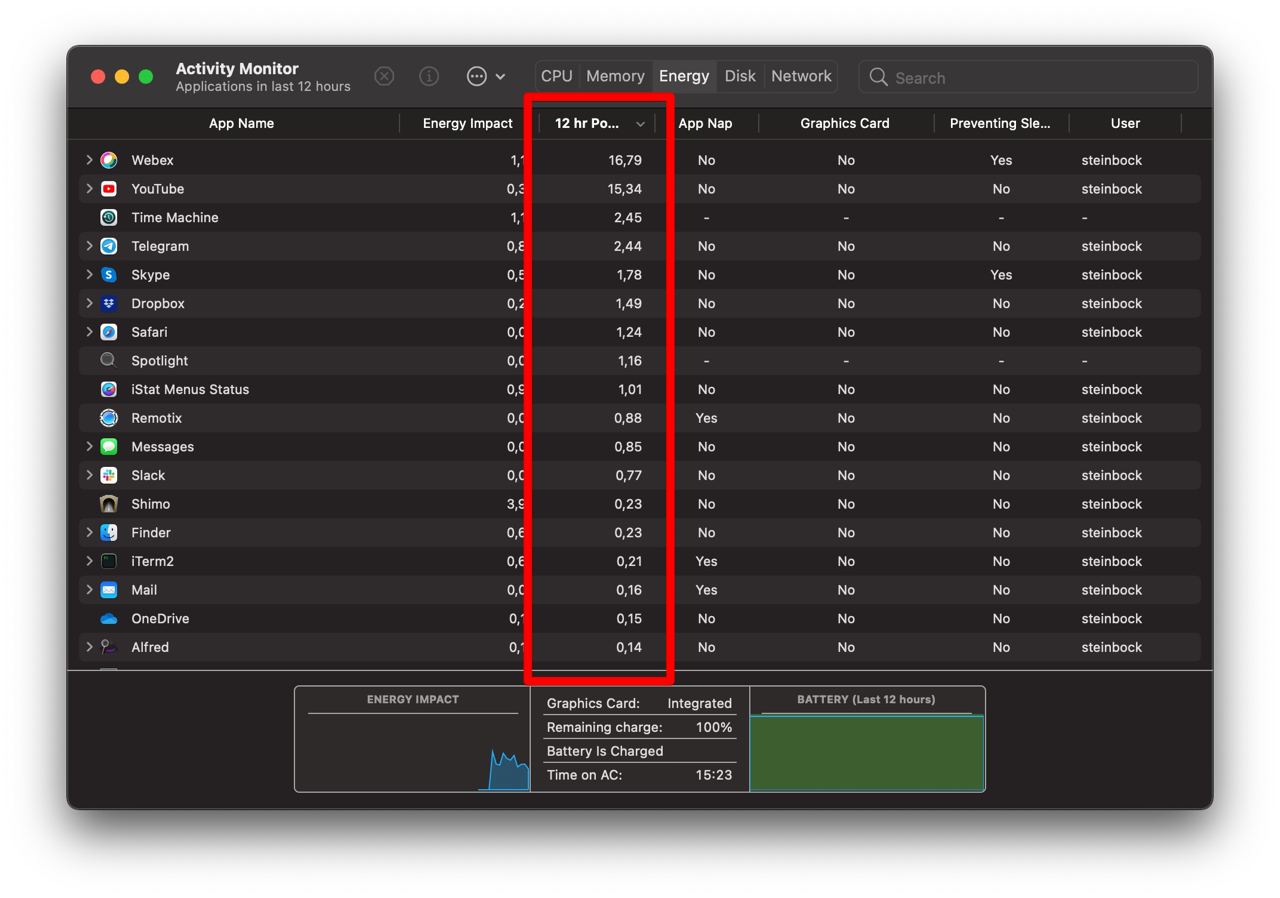1280x898 pixels.
Task: Click Webex power value 16,79
Action: [x=625, y=160]
